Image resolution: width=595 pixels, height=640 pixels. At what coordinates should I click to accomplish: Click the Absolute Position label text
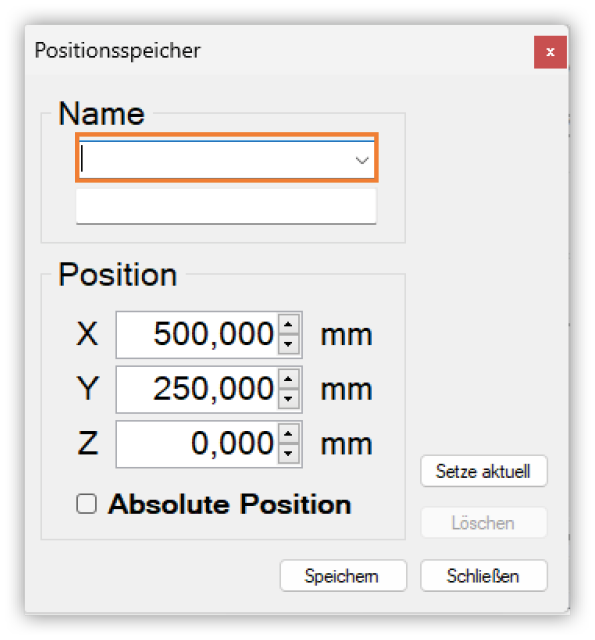point(229,504)
